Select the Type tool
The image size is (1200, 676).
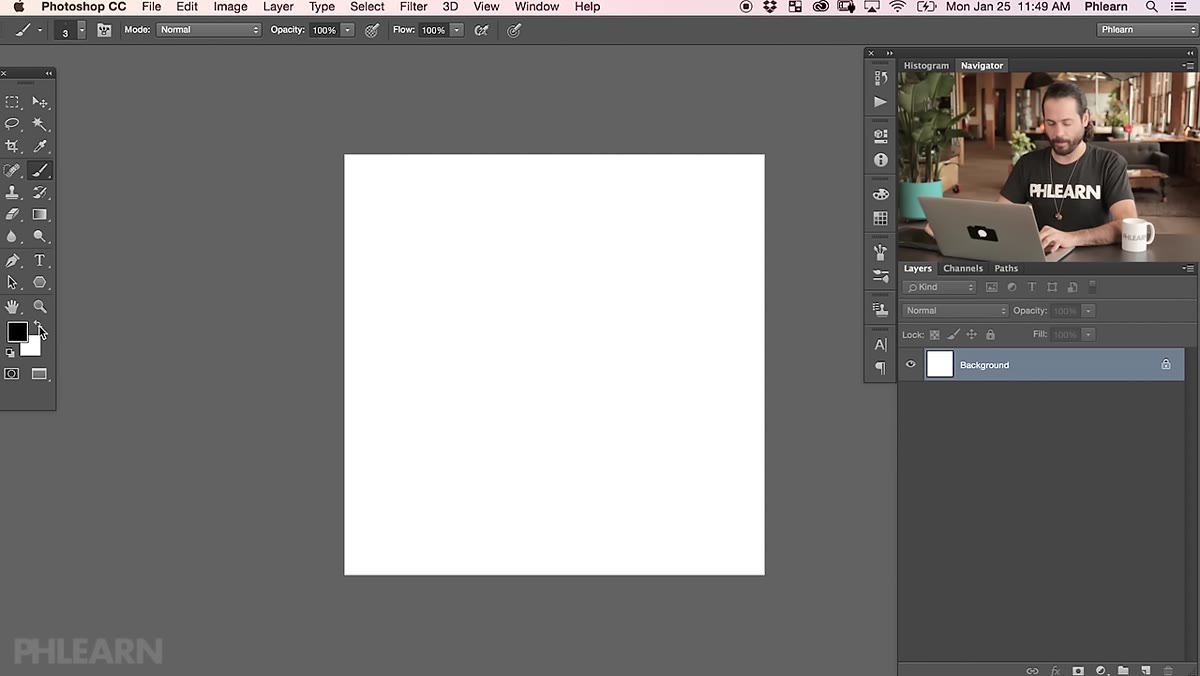click(x=40, y=261)
